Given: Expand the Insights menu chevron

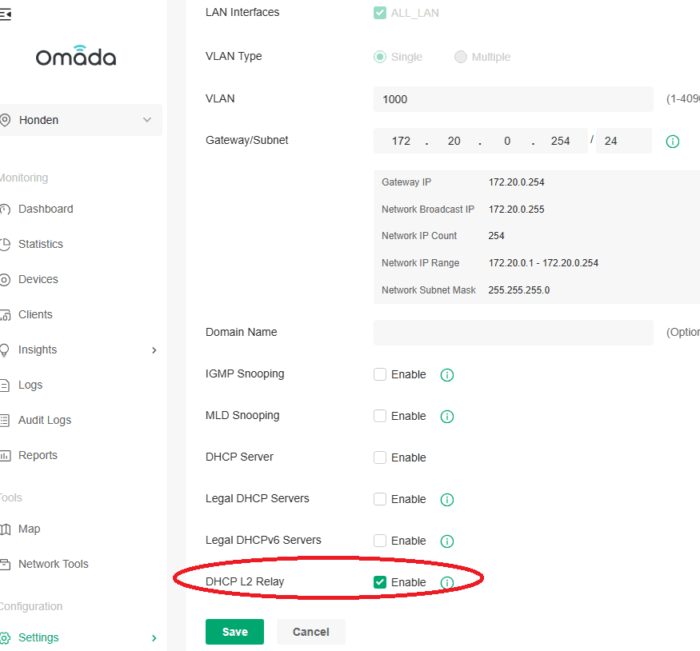Looking at the screenshot, I should coord(154,350).
